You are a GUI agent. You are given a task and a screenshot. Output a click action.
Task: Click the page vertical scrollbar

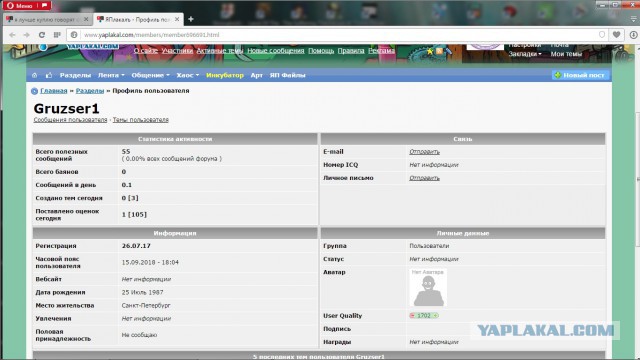coord(637,180)
